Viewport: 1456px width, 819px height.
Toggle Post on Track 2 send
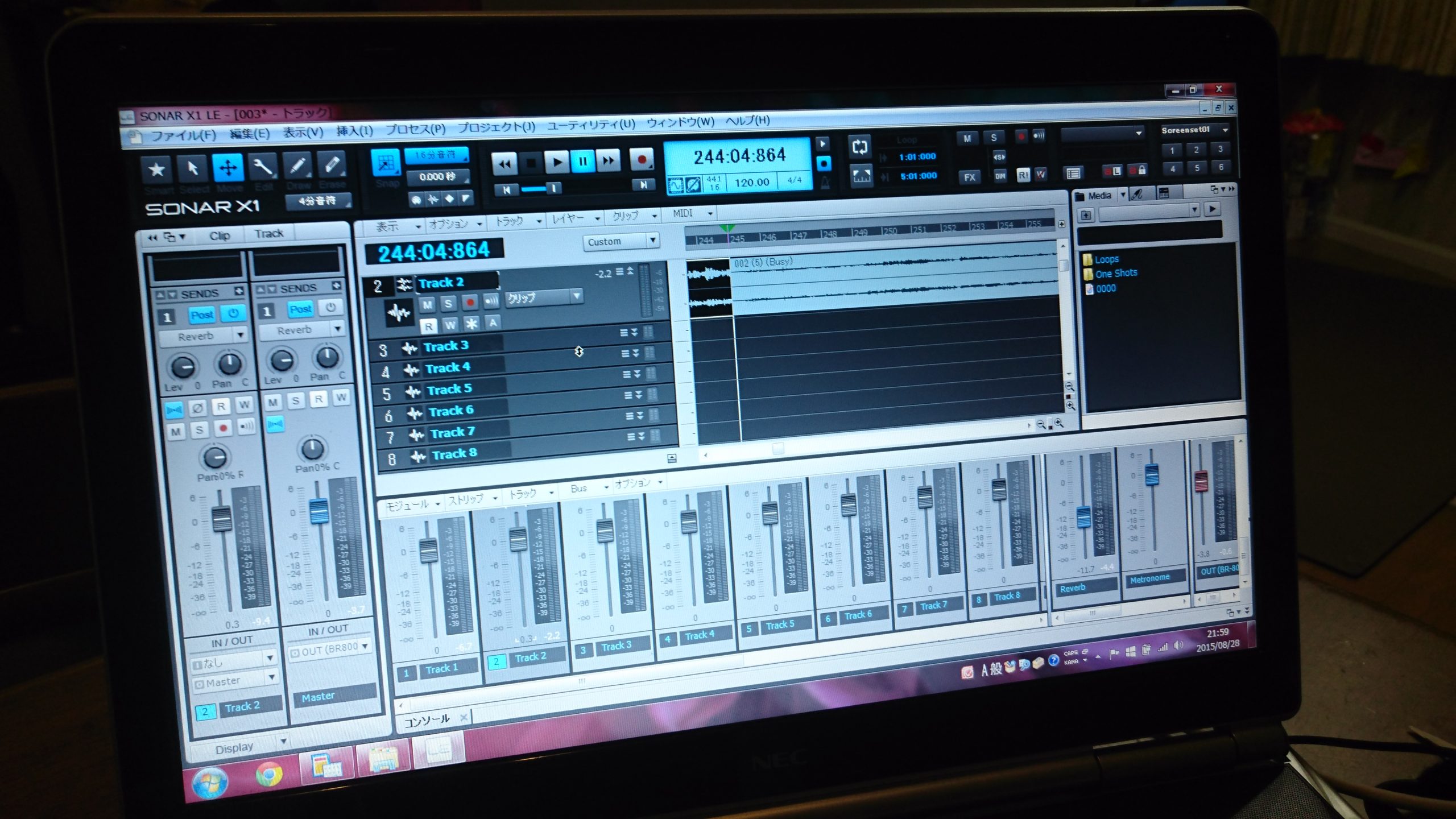[202, 315]
